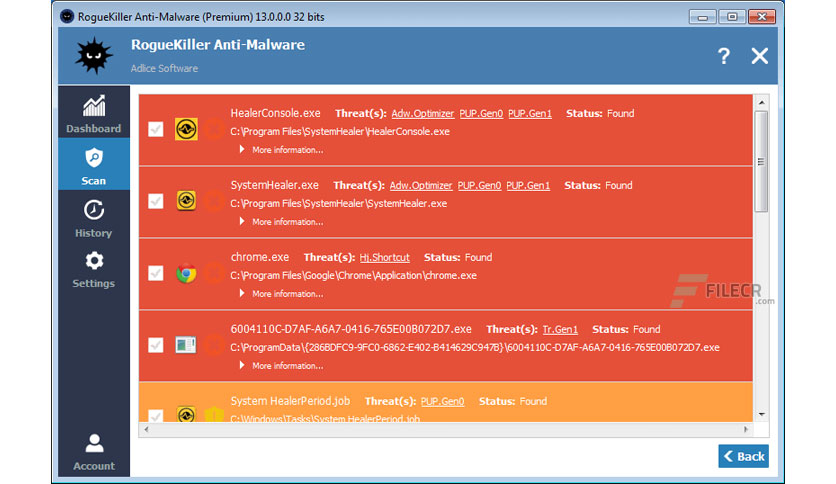836x484 pixels.
Task: Minimize the RogueKiller window
Action: tap(702, 17)
